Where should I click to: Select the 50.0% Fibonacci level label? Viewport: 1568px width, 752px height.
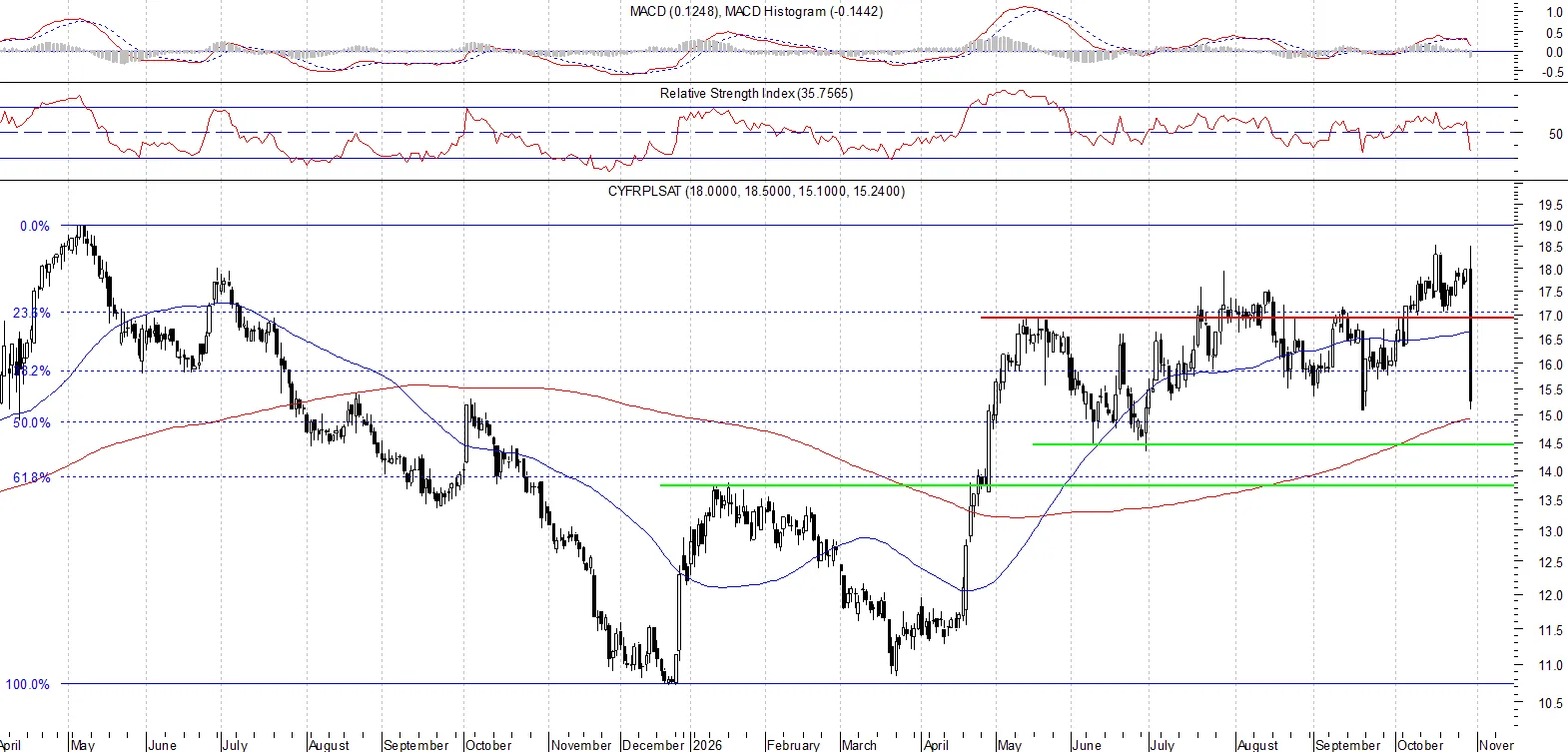coord(31,422)
